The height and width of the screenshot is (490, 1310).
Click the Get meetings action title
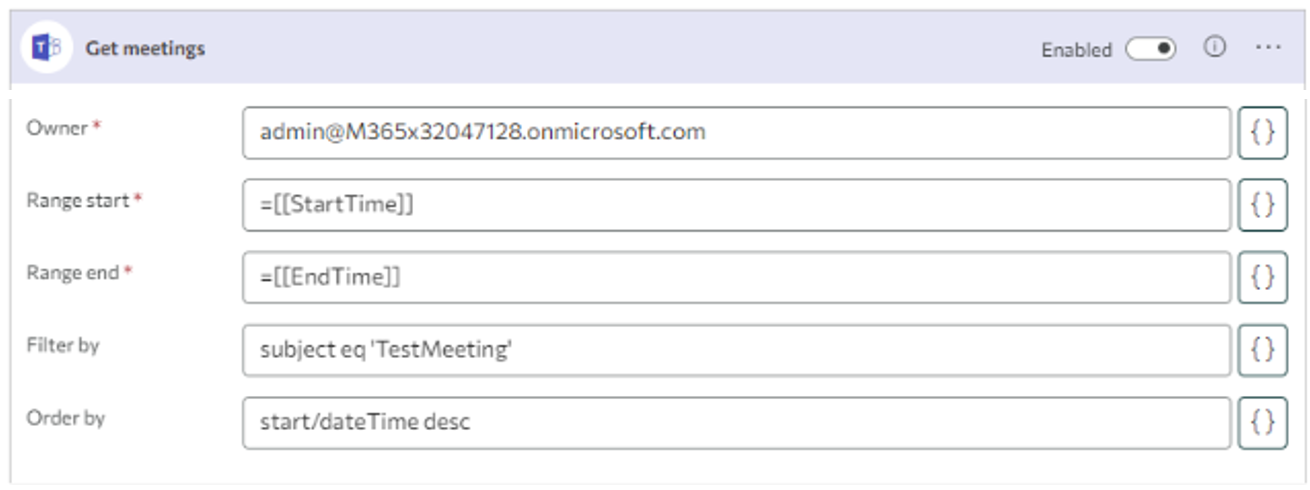(x=145, y=48)
